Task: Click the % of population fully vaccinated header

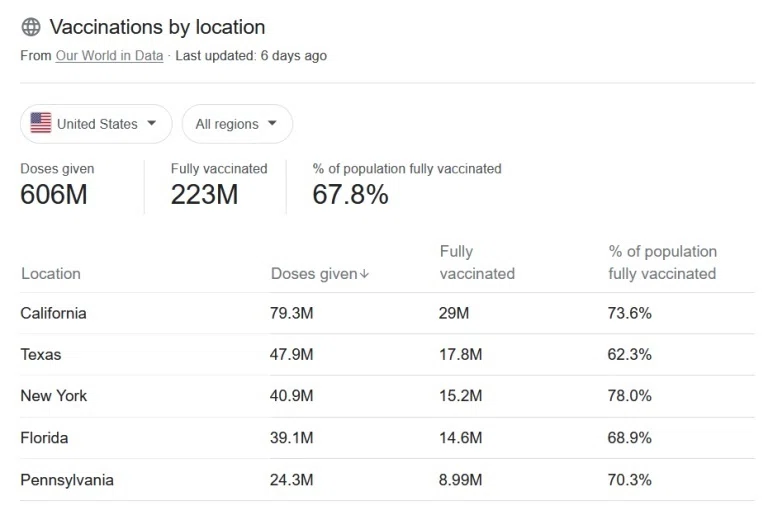Action: [662, 262]
